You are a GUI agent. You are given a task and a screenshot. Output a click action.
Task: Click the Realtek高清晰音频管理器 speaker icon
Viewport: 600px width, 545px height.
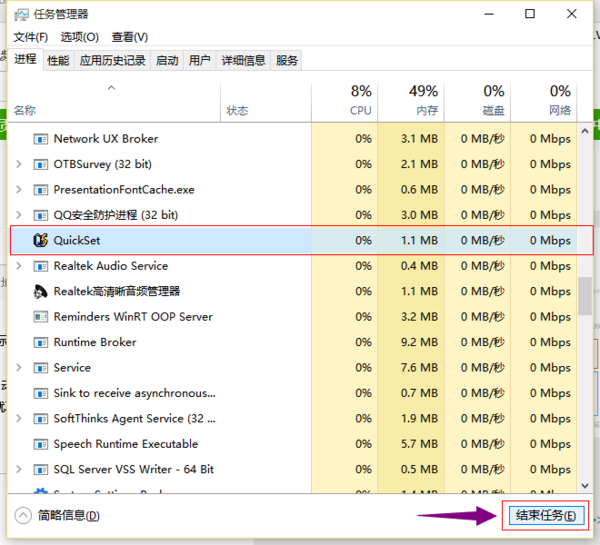41,292
